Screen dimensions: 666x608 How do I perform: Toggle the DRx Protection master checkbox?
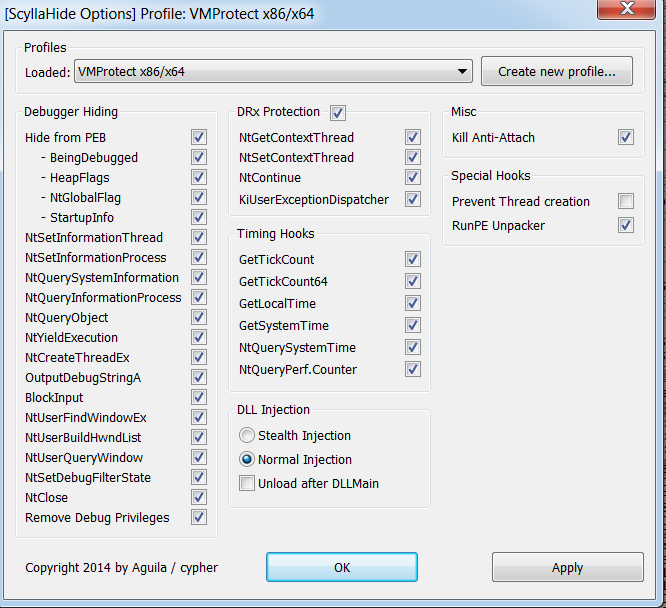[338, 113]
